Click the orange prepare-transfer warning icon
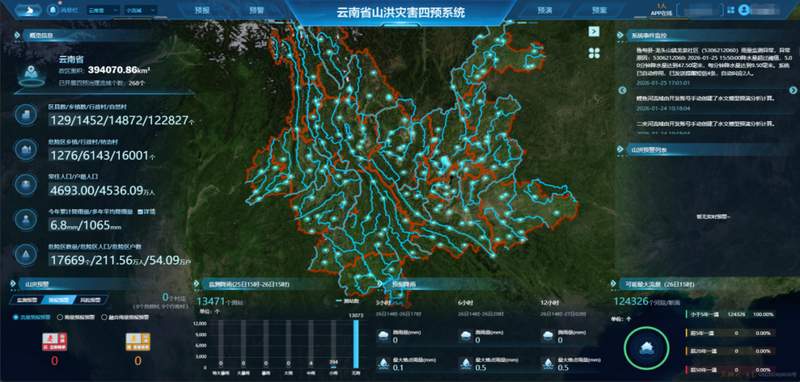The image size is (800, 382). click(x=138, y=342)
